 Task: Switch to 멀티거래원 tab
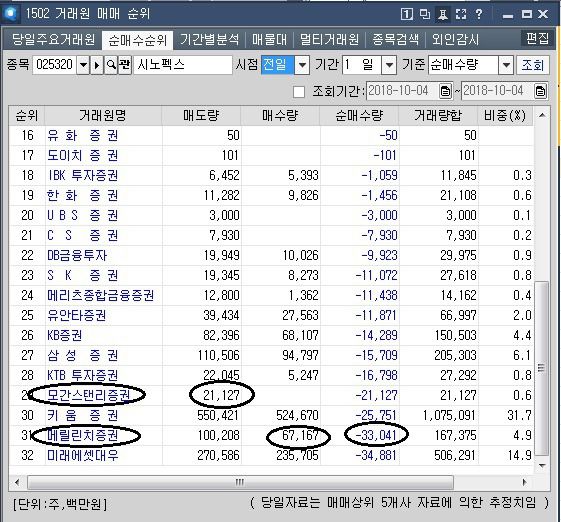(x=329, y=39)
